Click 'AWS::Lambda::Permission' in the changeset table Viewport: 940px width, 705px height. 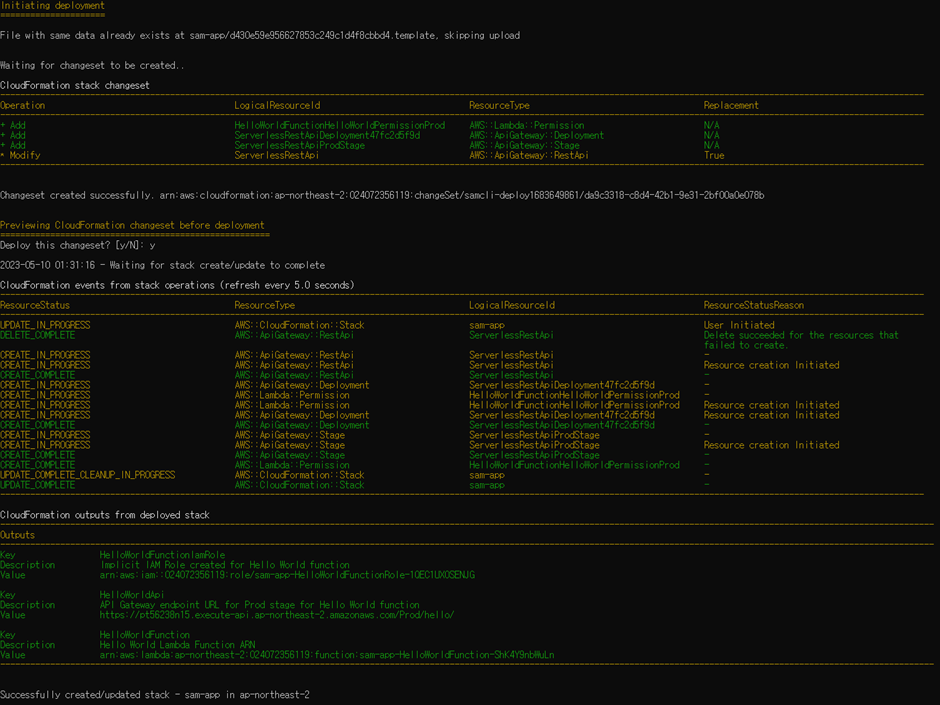(527, 125)
